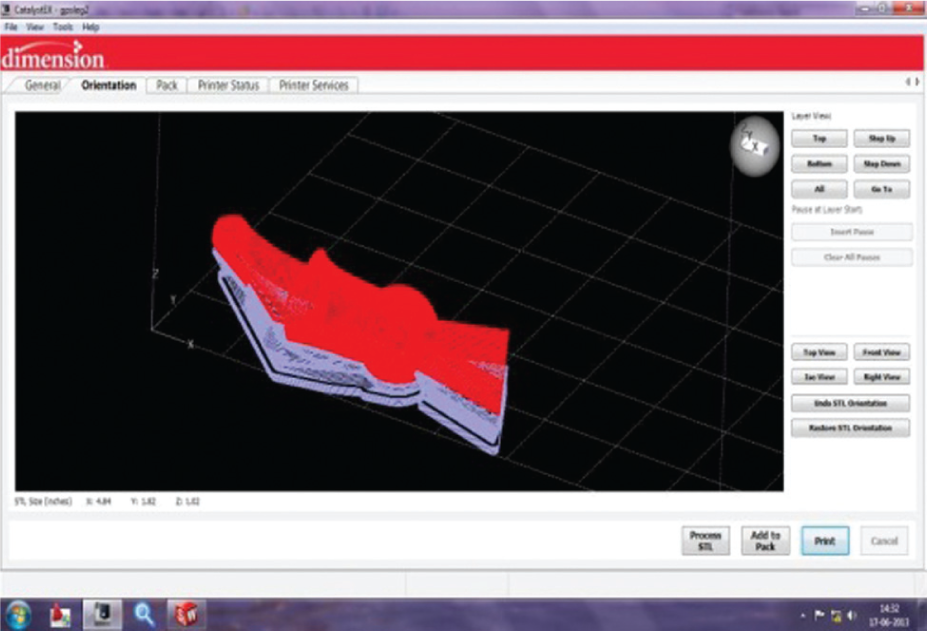Open the magnifier search taskbar icon
Viewport: 927px width, 631px height.
(x=144, y=614)
